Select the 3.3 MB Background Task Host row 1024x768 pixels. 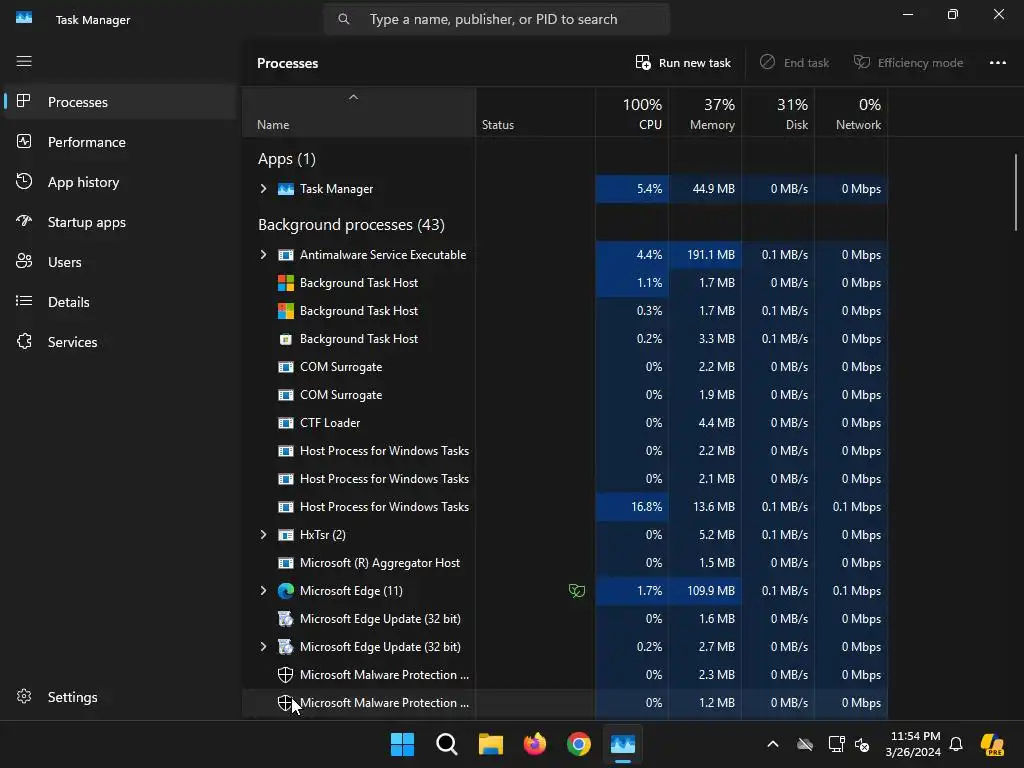click(565, 339)
